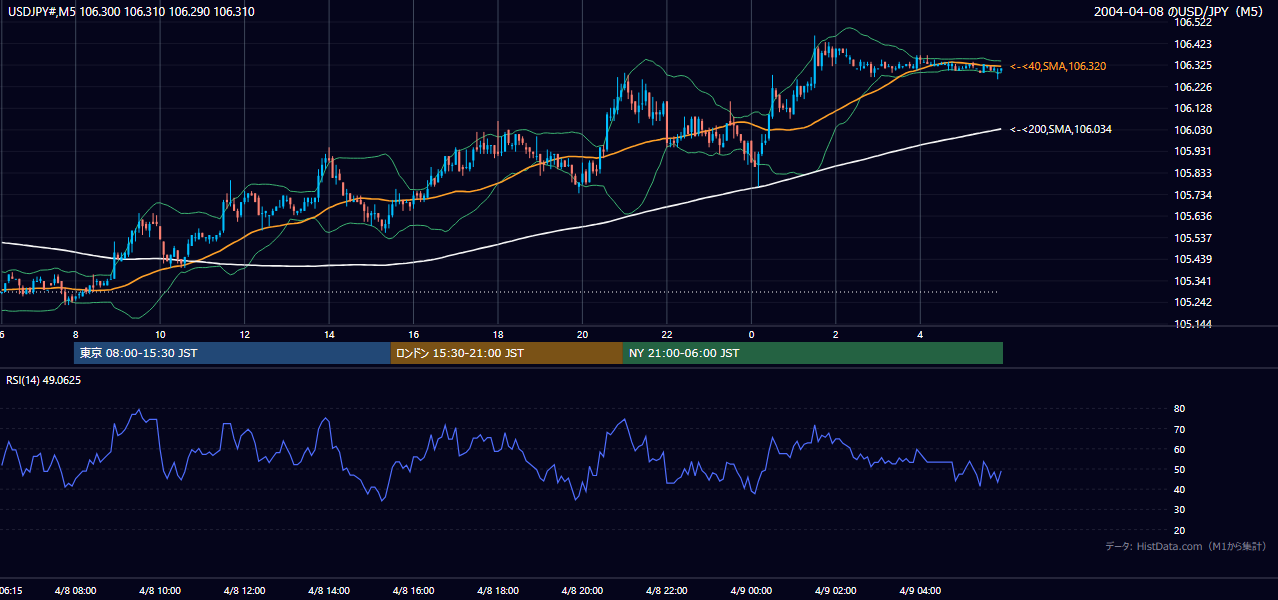Screen dimensions: 1278x600
Task: Click the 4/8 22:00 date label
Action: click(666, 591)
